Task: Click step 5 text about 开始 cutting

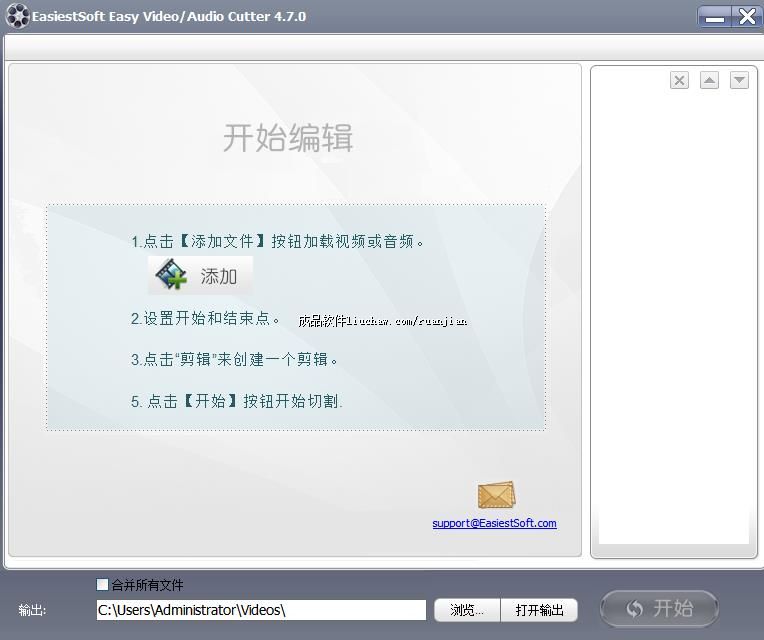Action: [x=237, y=401]
